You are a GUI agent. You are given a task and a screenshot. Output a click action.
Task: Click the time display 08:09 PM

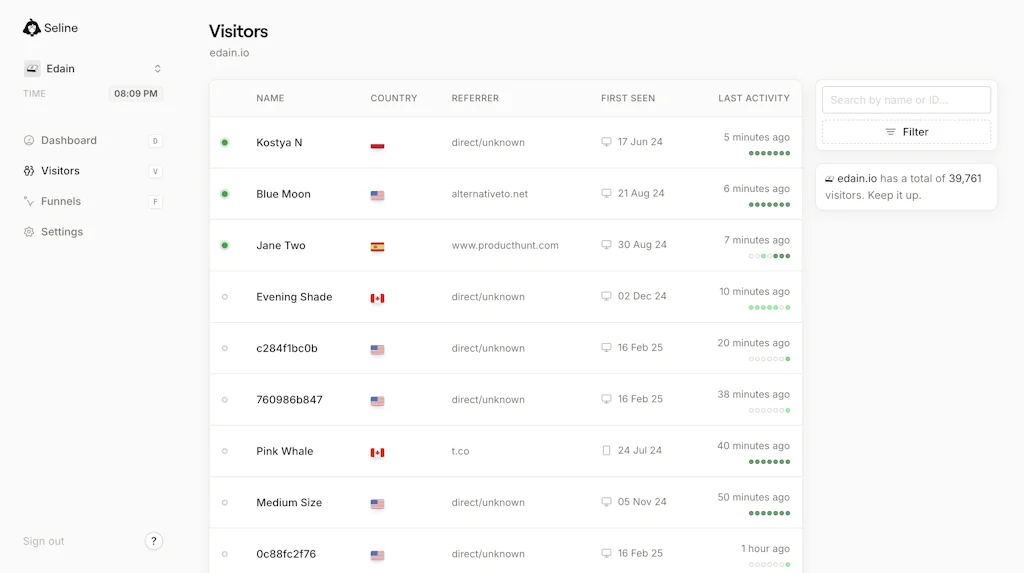136,93
